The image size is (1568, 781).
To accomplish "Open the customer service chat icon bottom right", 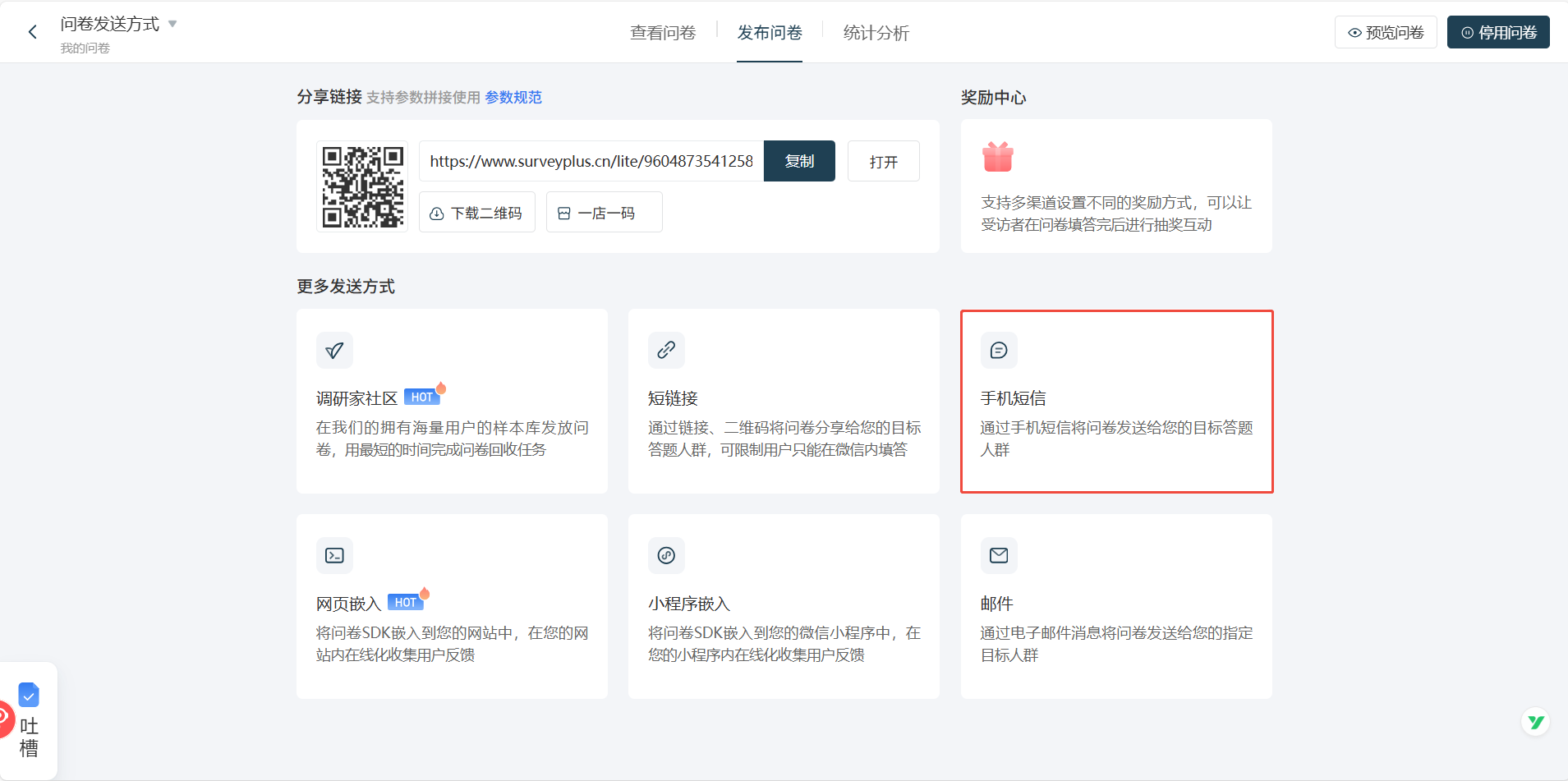I will coord(1536,721).
